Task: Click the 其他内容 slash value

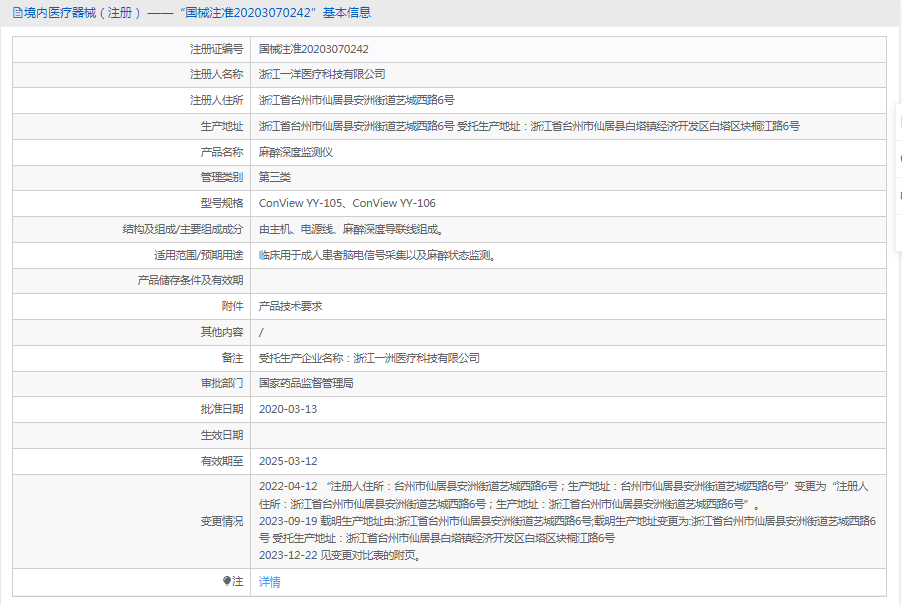Action: click(x=261, y=332)
